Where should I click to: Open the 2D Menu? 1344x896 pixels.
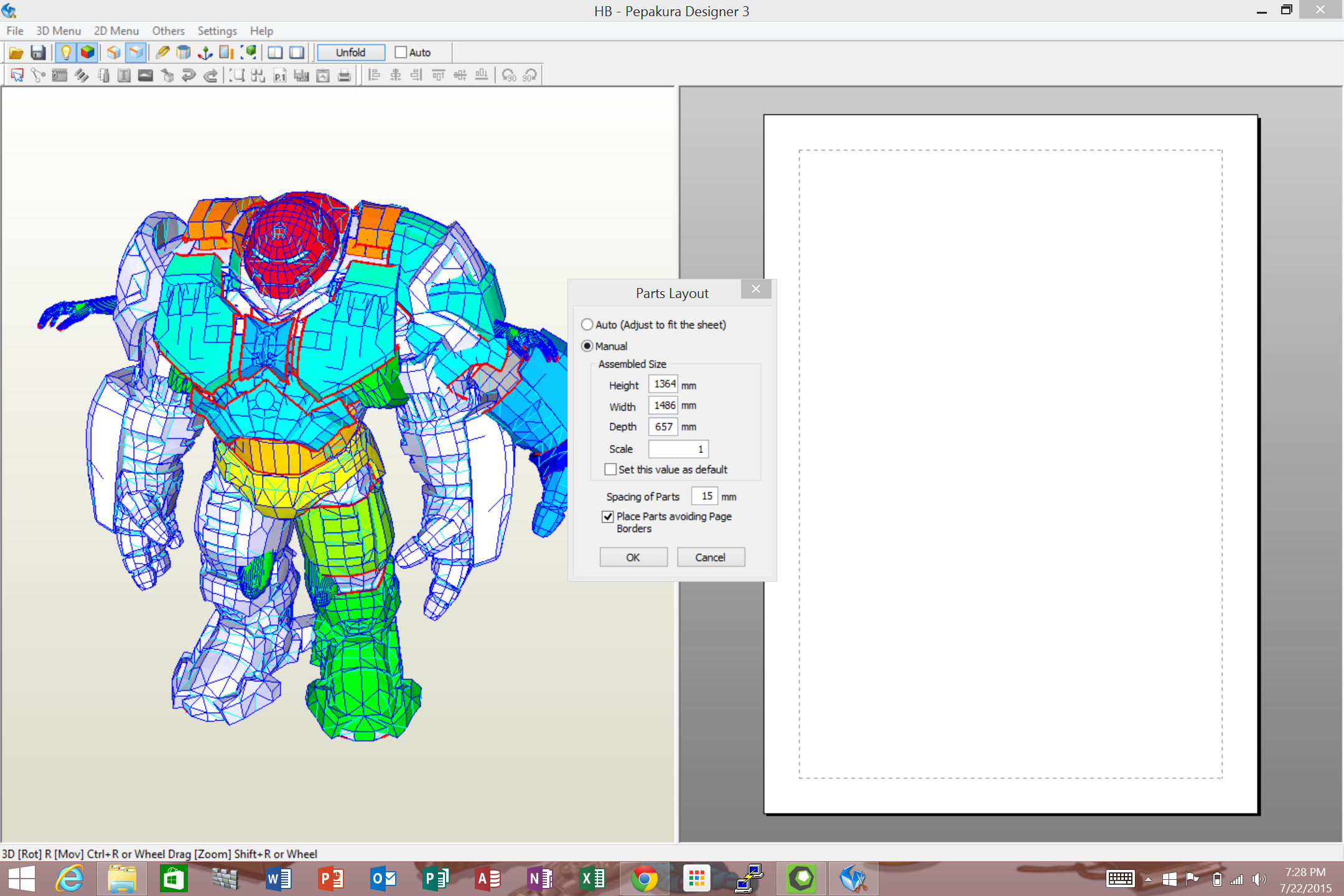116,30
